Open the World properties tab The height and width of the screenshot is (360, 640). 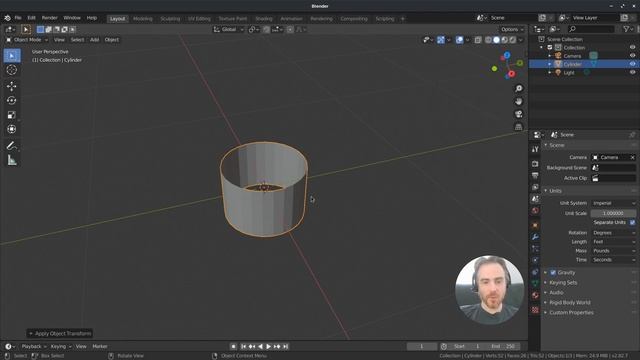[535, 211]
